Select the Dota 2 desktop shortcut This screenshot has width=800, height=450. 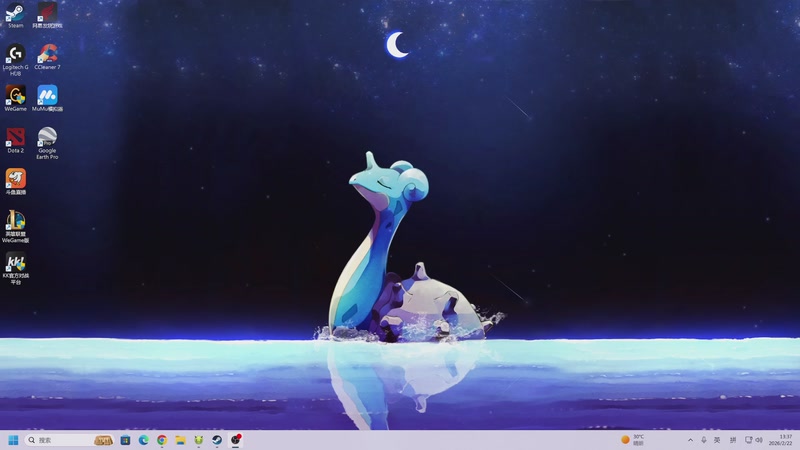coord(15,140)
